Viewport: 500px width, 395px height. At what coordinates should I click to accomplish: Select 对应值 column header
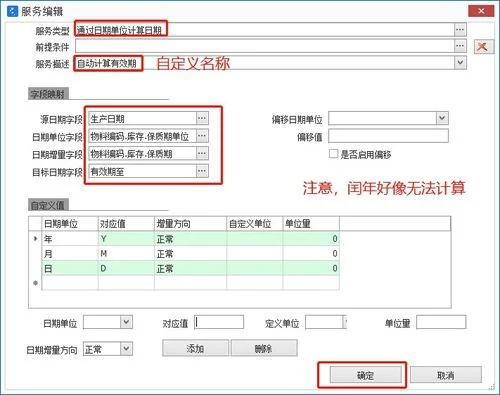[126, 224]
